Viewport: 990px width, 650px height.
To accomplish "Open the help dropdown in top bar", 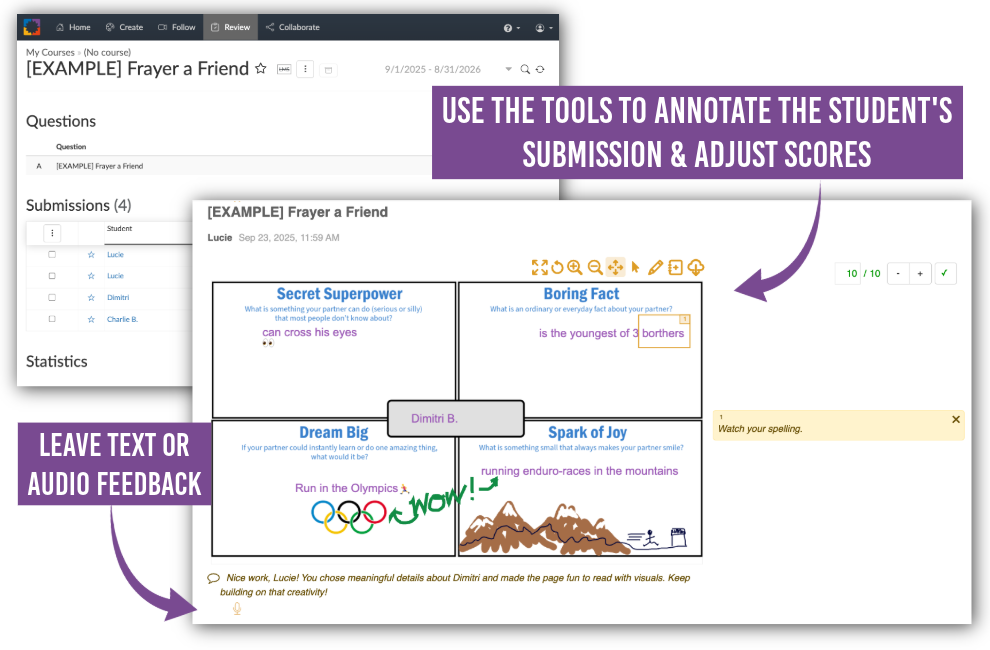I will point(511,28).
